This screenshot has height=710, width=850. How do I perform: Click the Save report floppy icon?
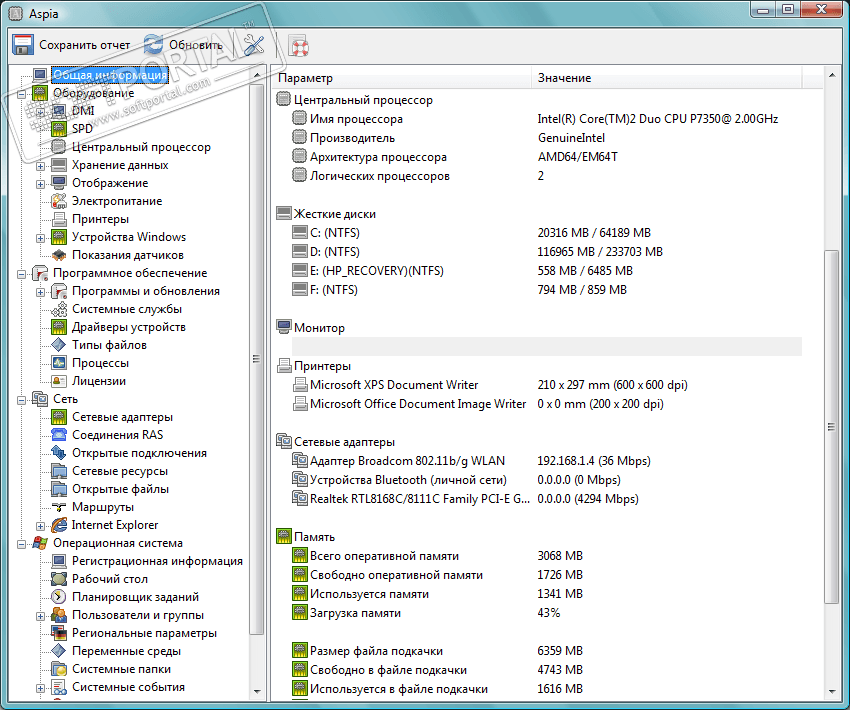pyautogui.click(x=23, y=45)
